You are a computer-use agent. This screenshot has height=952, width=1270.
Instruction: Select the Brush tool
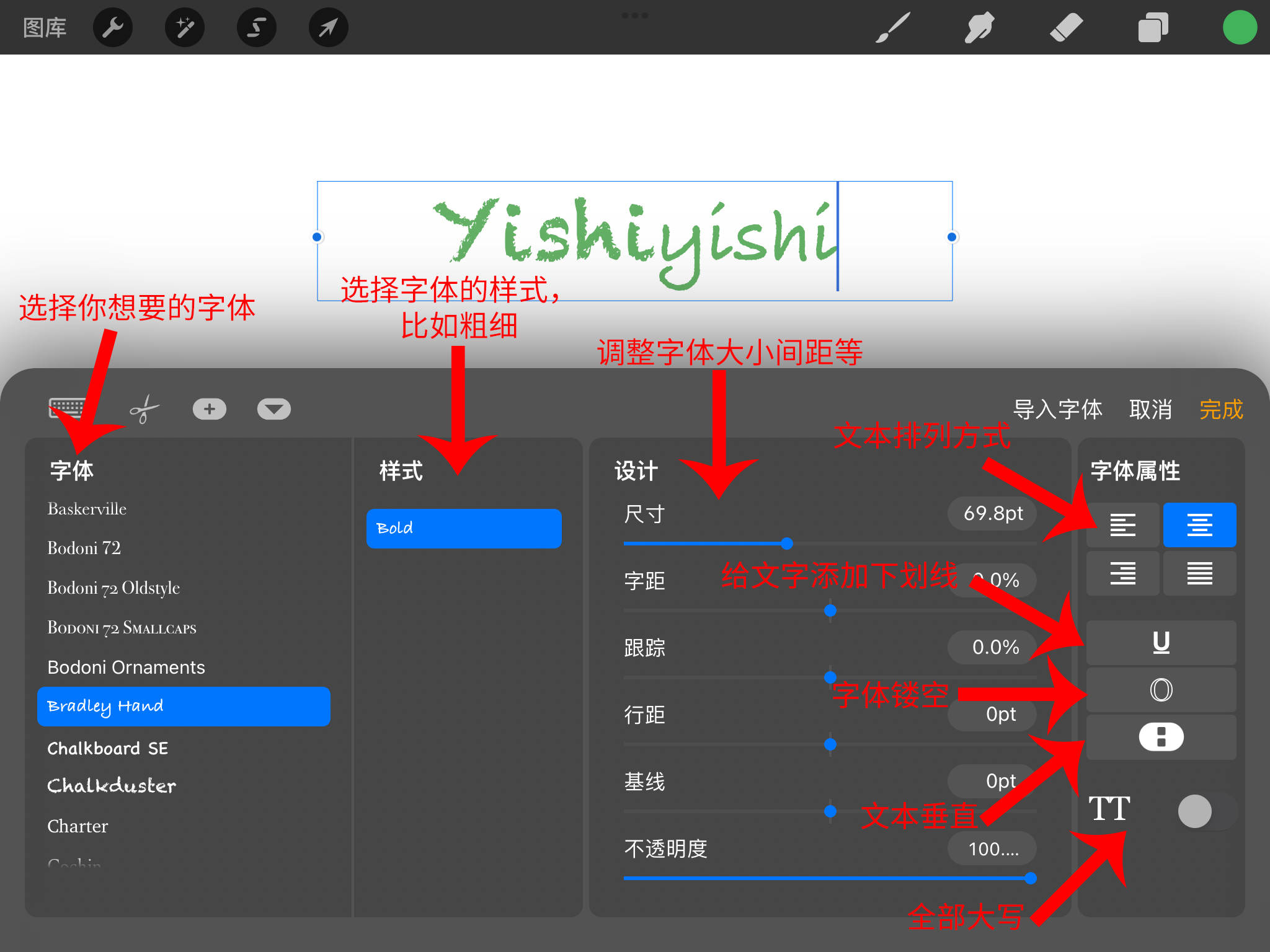(893, 27)
